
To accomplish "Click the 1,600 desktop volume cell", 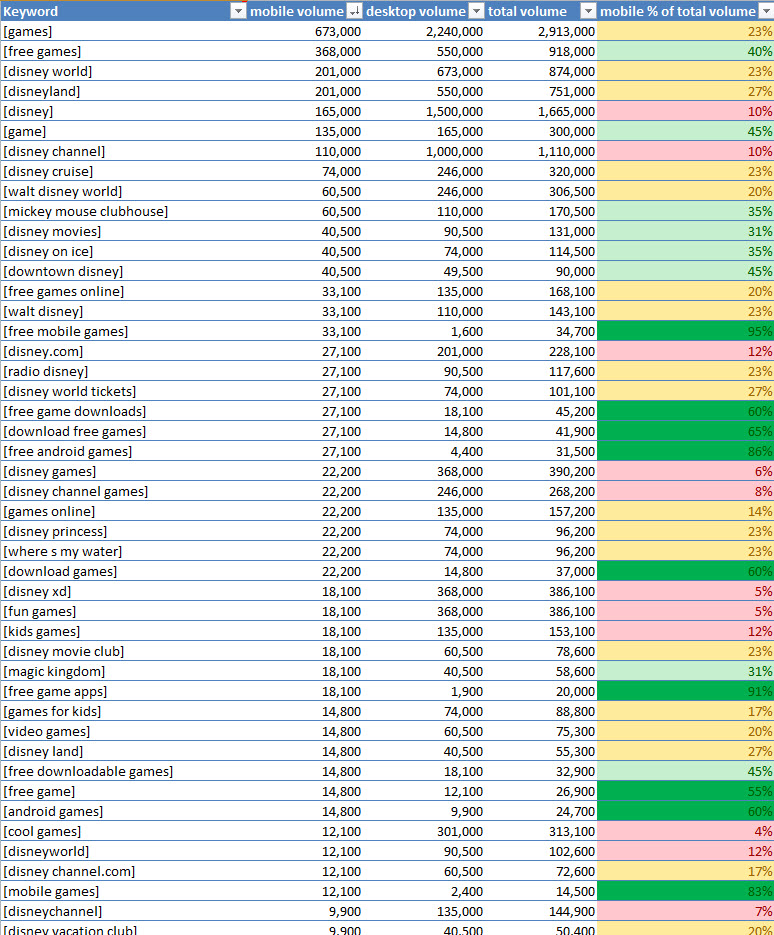I will [424, 331].
